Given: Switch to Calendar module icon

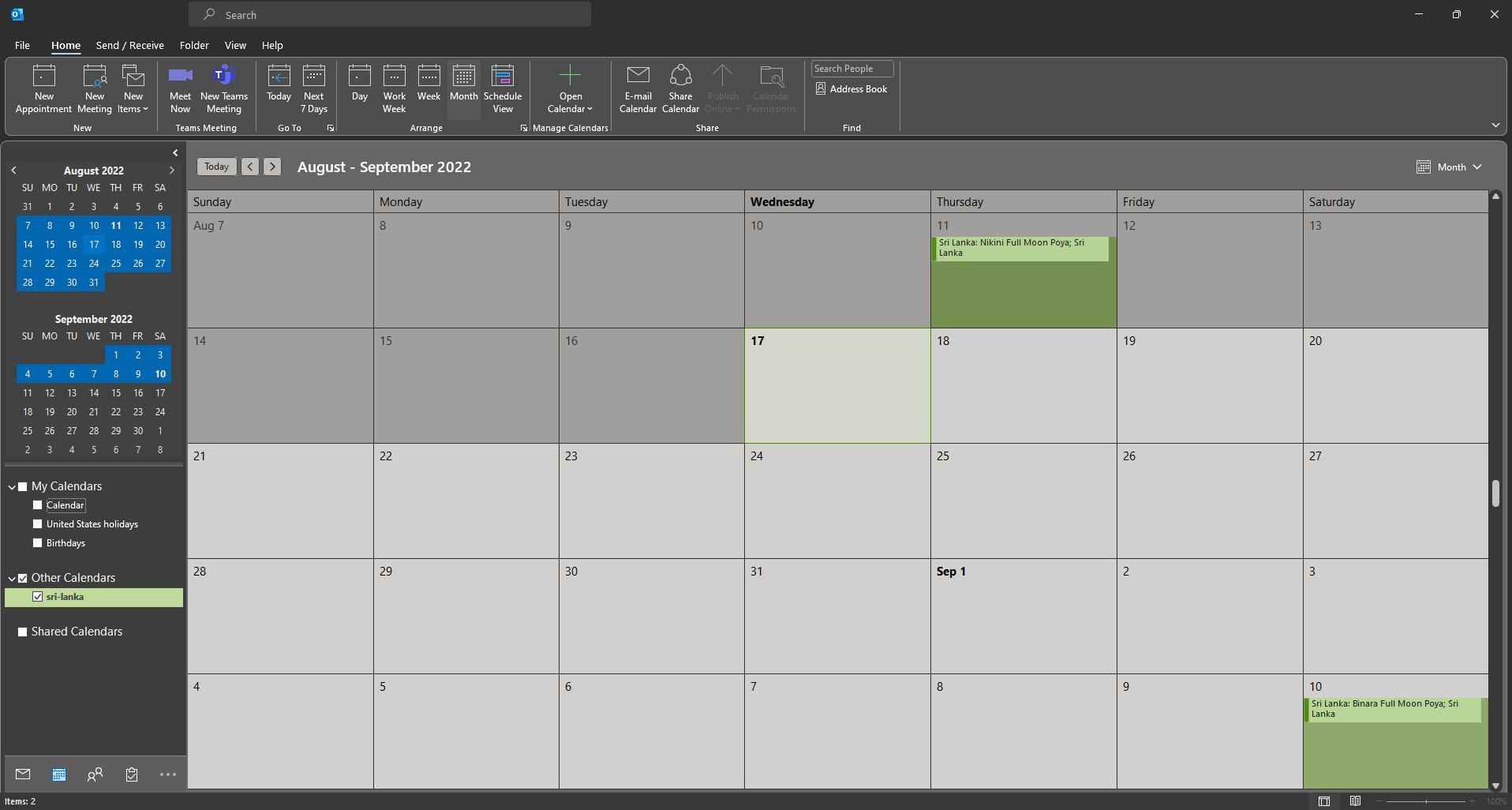Looking at the screenshot, I should (x=59, y=774).
